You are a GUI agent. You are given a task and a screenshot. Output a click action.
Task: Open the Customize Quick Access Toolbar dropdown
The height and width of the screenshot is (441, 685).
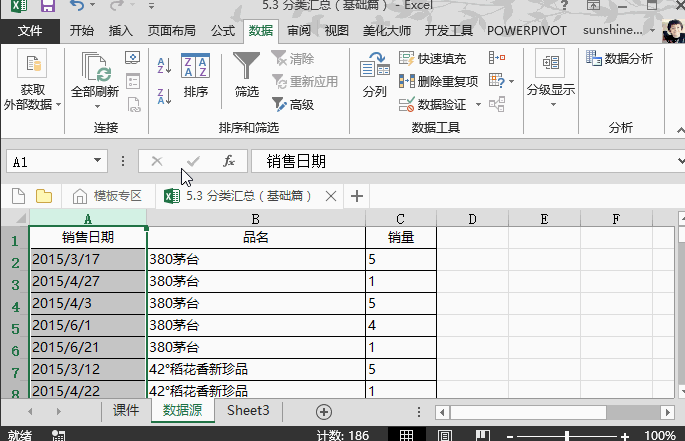click(151, 6)
